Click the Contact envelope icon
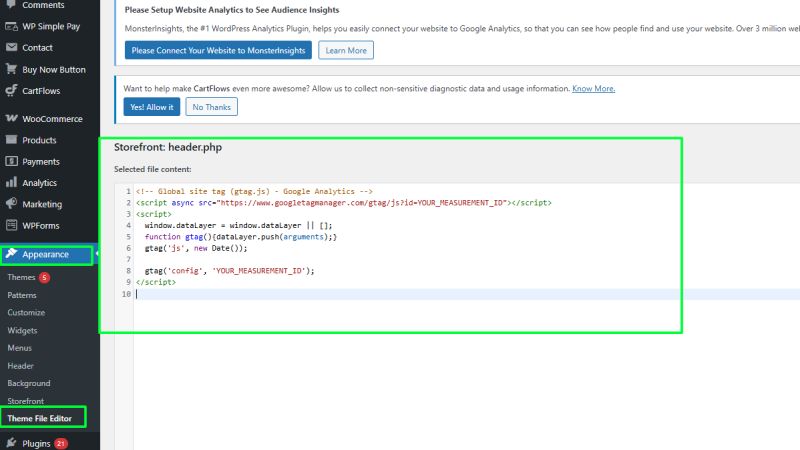This screenshot has height=450, width=800. tap(11, 47)
